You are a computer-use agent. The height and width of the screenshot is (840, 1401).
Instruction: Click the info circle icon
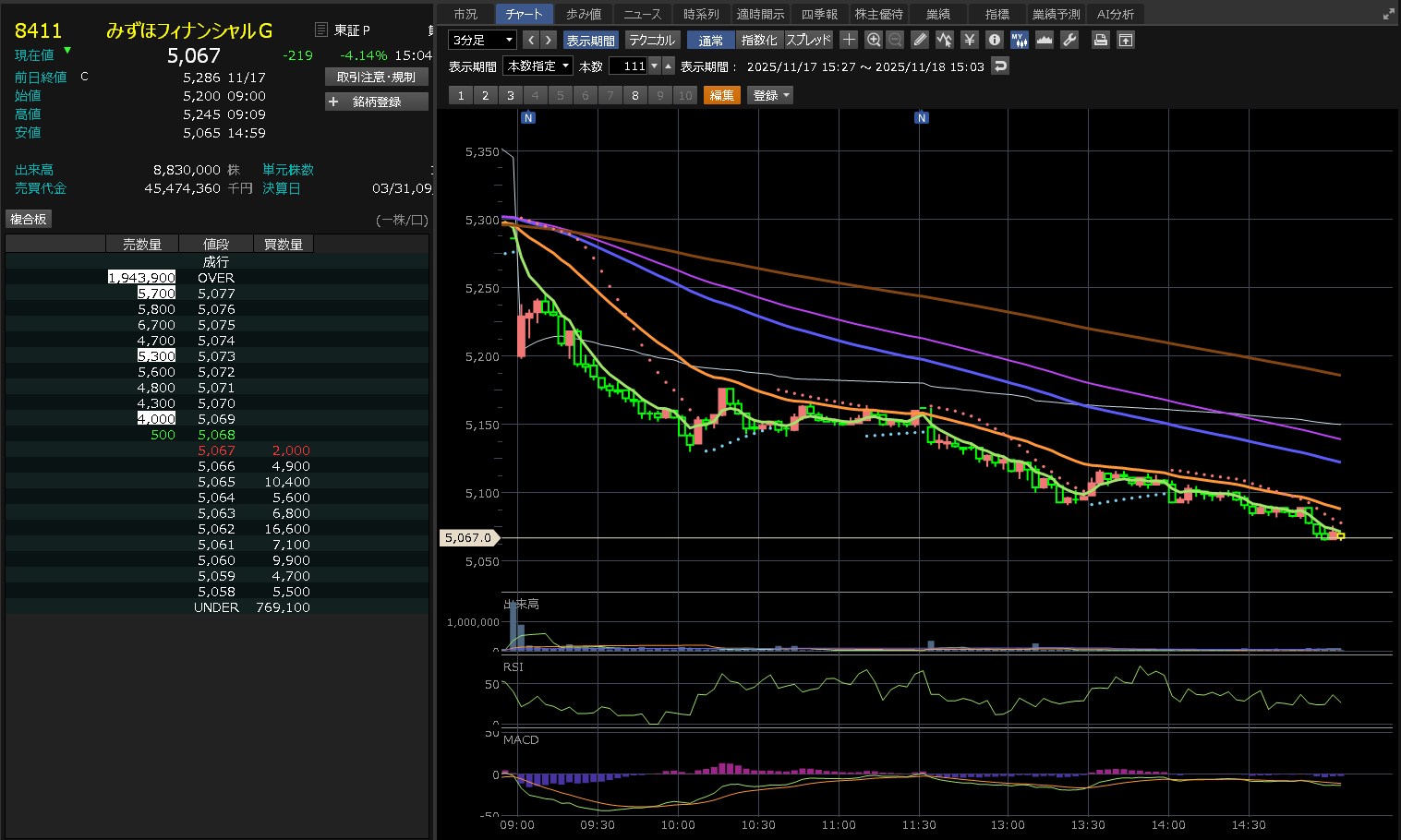coord(994,40)
